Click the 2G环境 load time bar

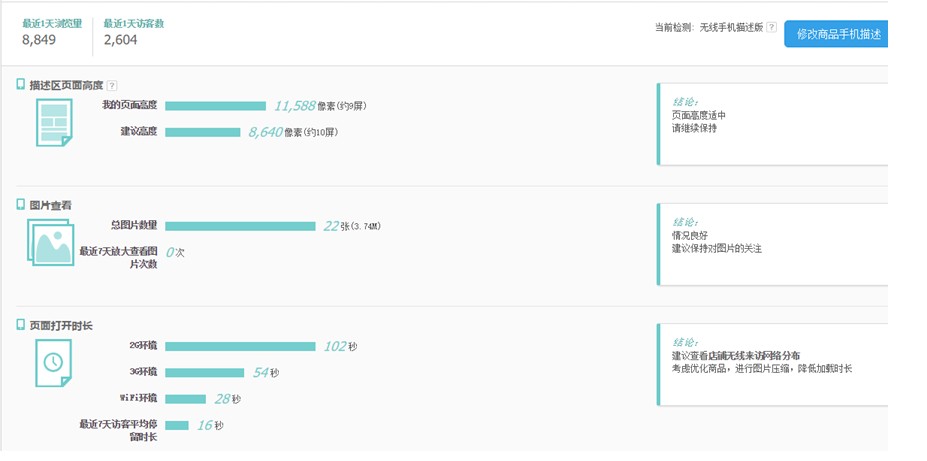tap(240, 346)
